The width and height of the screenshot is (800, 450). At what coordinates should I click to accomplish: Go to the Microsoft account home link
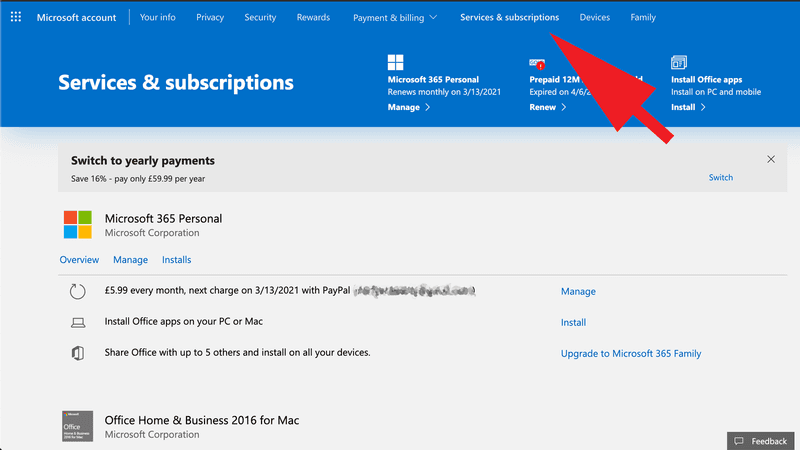(77, 17)
